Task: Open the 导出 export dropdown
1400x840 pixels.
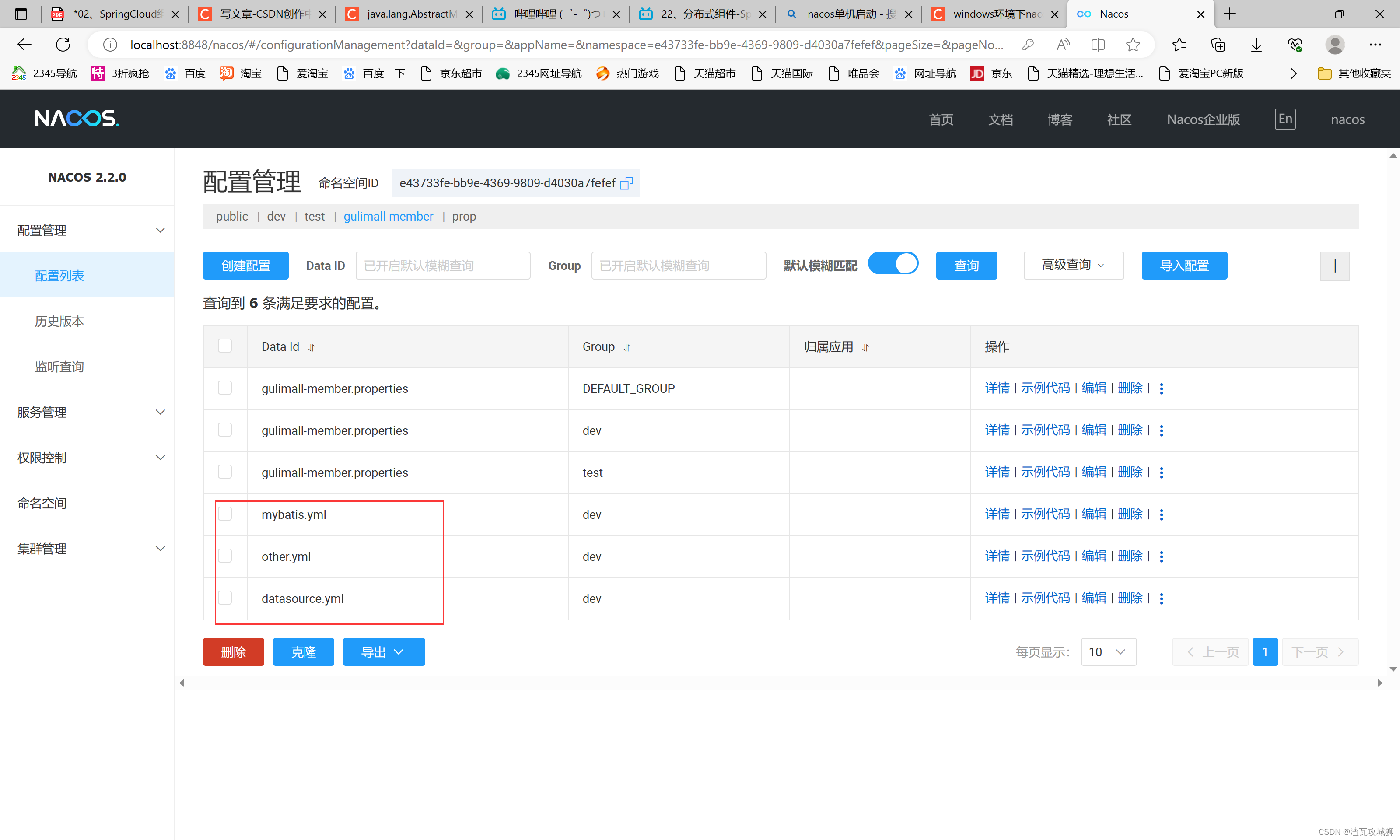Action: coord(384,652)
